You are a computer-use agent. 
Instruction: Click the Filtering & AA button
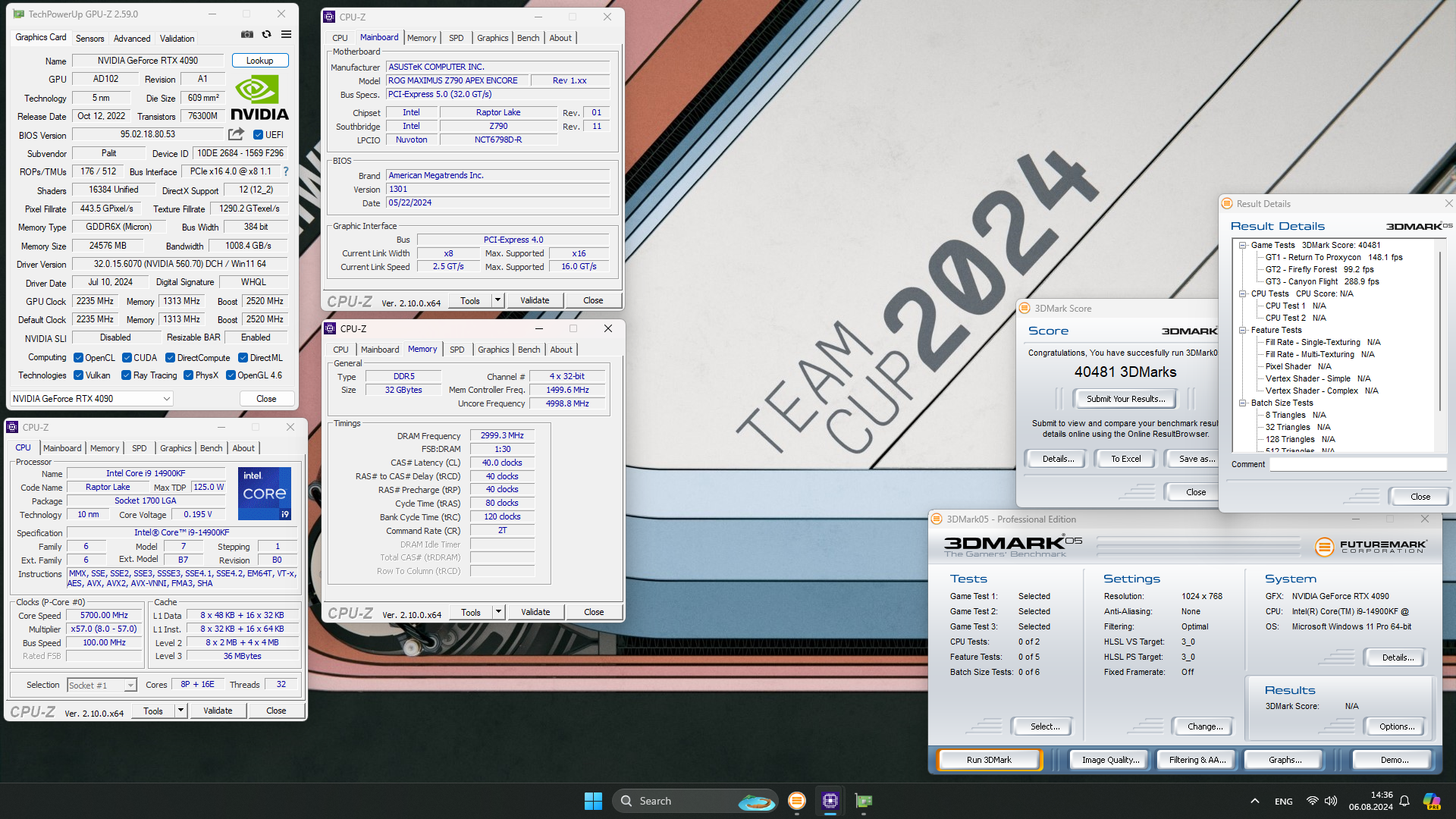pyautogui.click(x=1197, y=760)
